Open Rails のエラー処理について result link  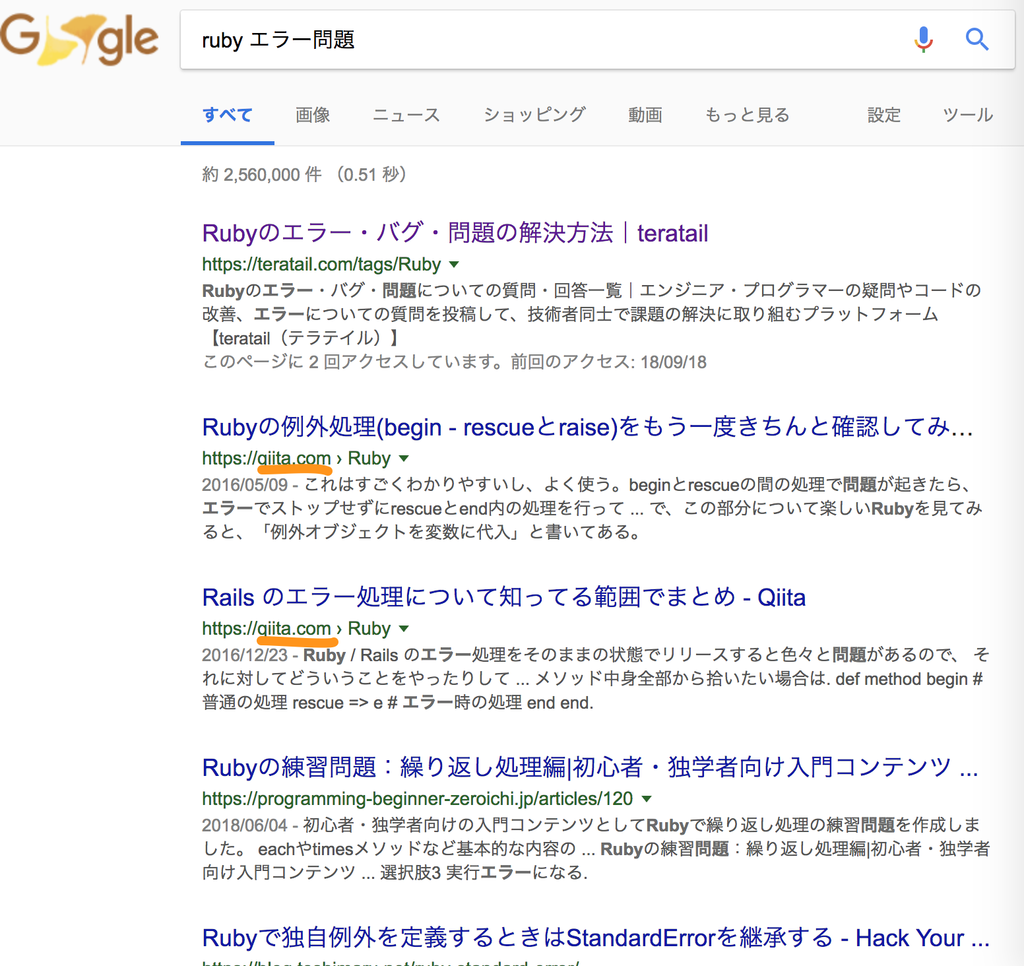[x=504, y=597]
